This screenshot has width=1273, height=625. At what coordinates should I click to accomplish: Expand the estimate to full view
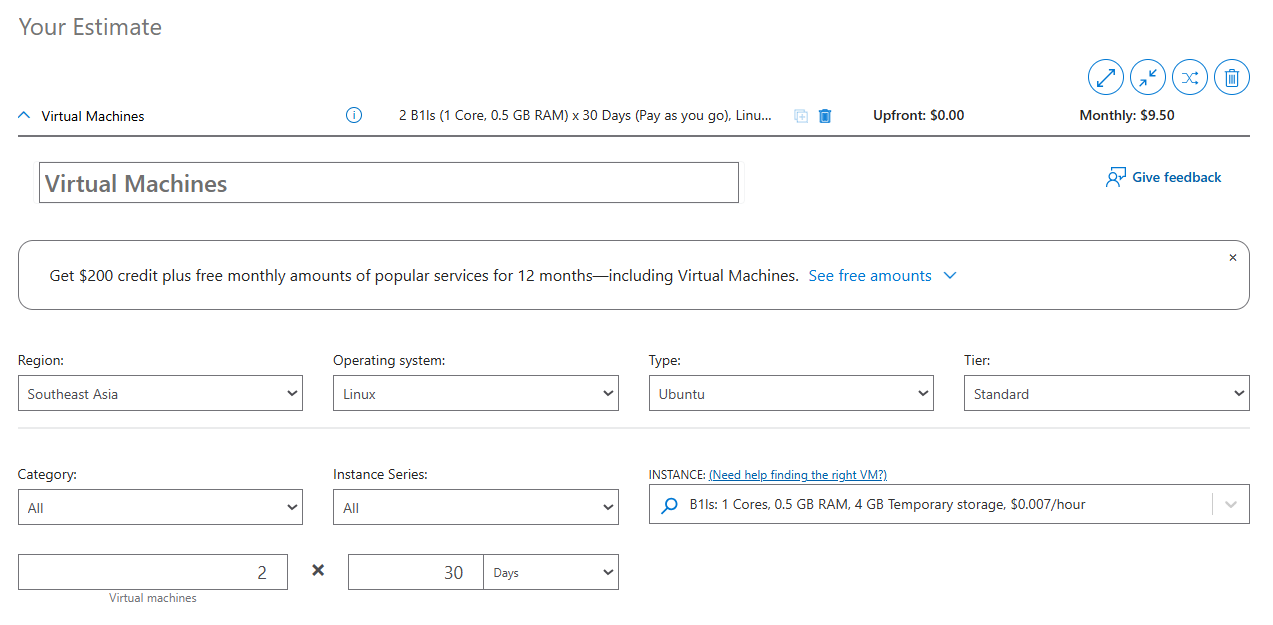[x=1105, y=77]
